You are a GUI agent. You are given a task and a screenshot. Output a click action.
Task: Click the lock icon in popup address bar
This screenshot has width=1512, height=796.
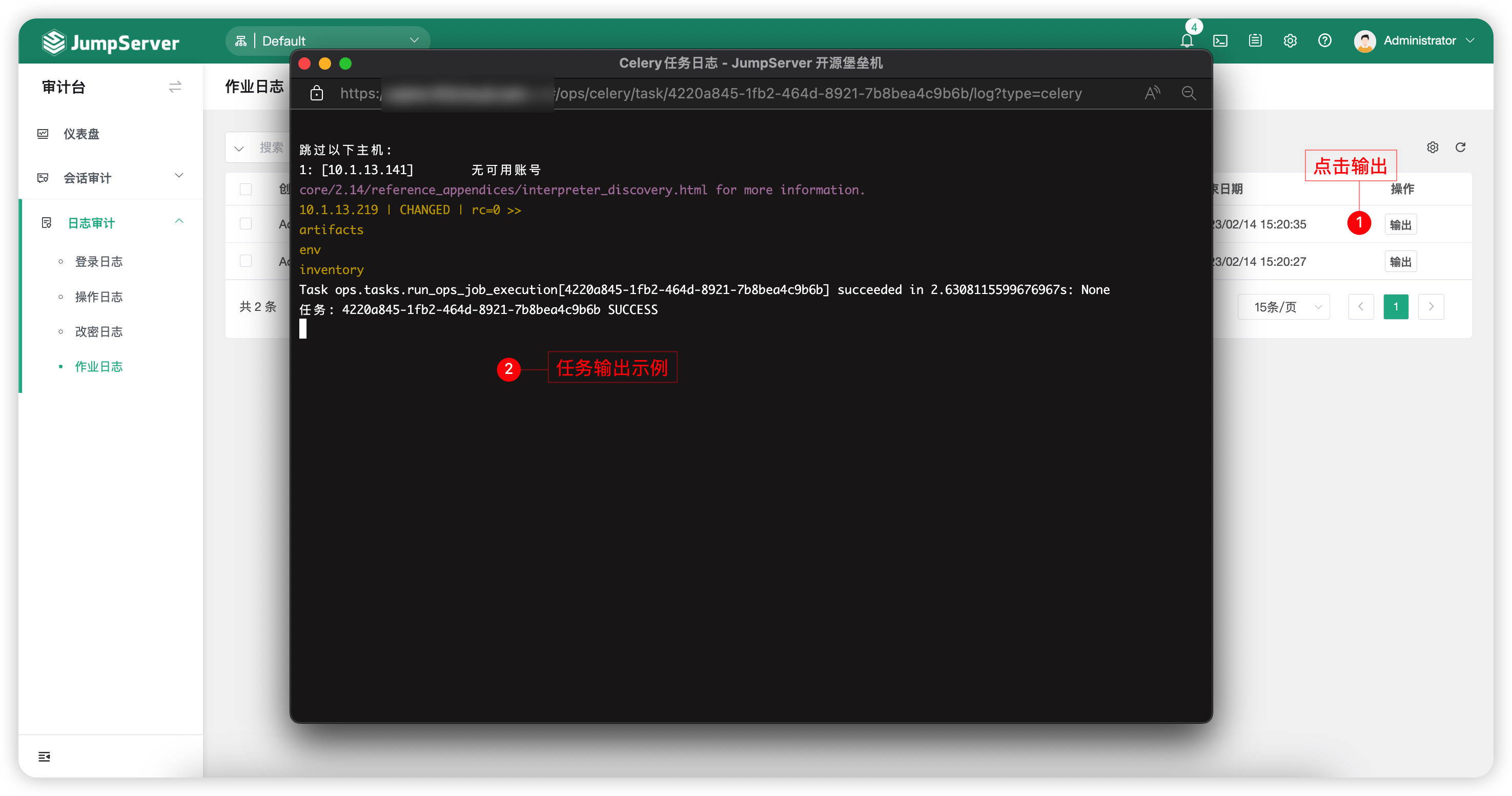pos(317,93)
